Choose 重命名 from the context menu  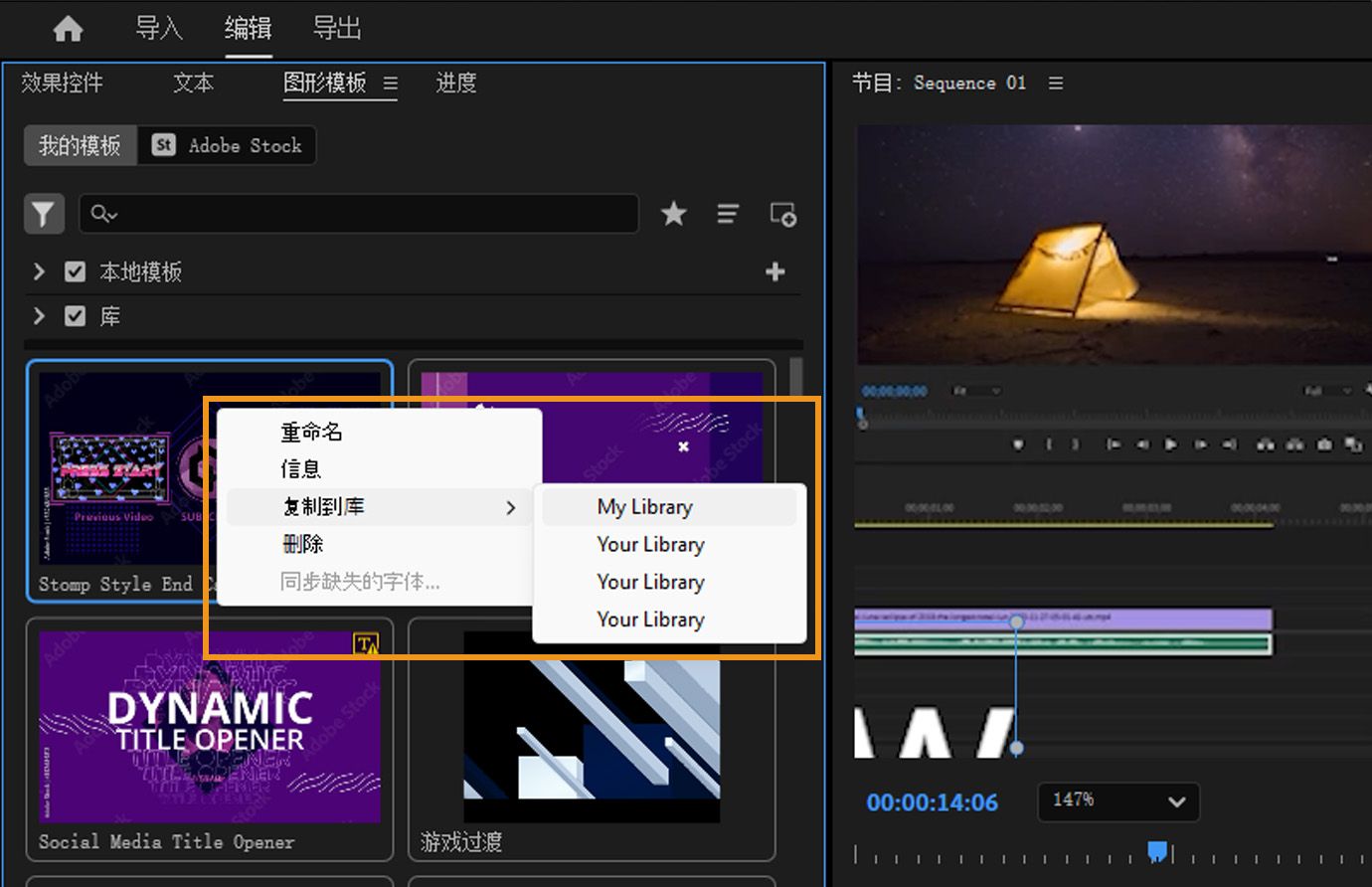pyautogui.click(x=312, y=432)
